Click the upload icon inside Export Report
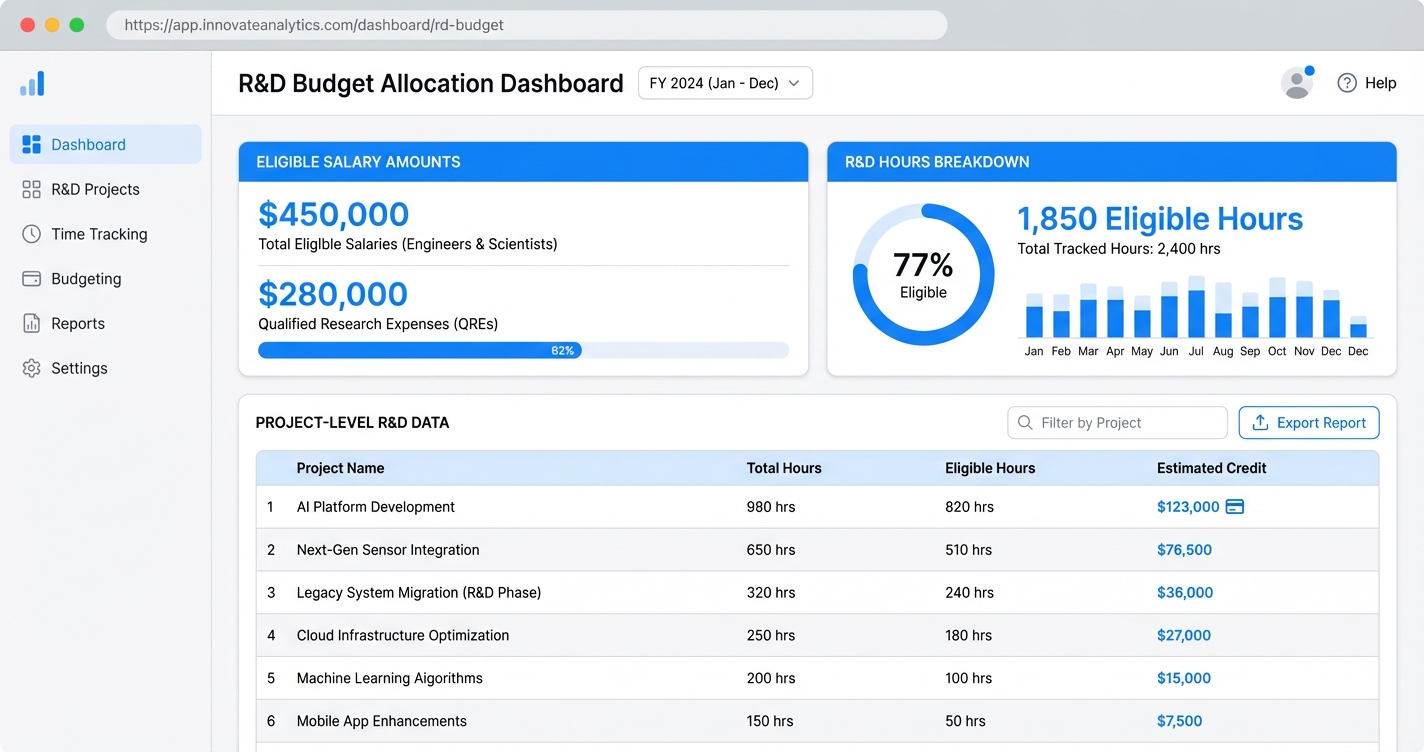 [x=1259, y=422]
